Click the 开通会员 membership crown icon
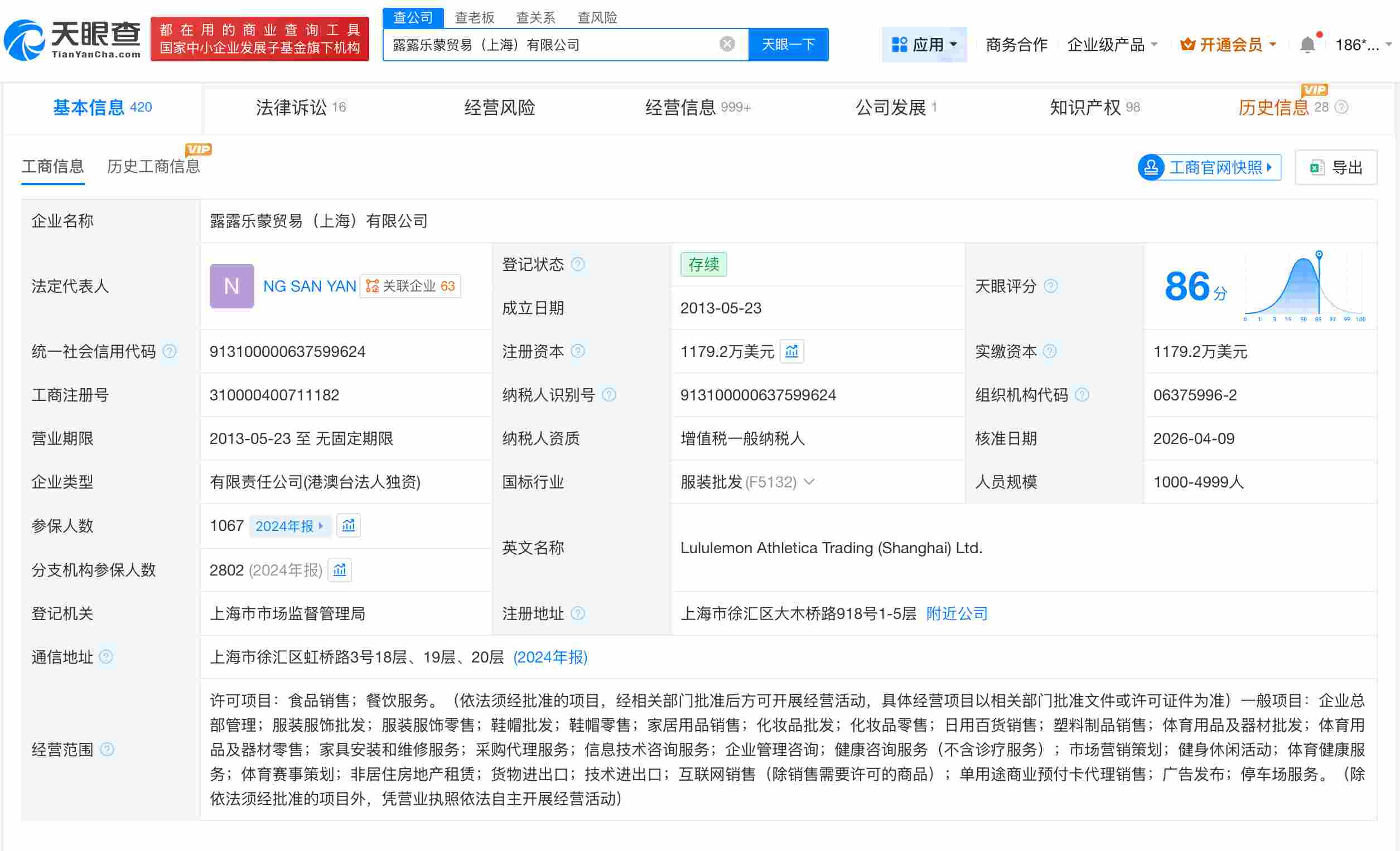The image size is (1400, 851). (1187, 43)
